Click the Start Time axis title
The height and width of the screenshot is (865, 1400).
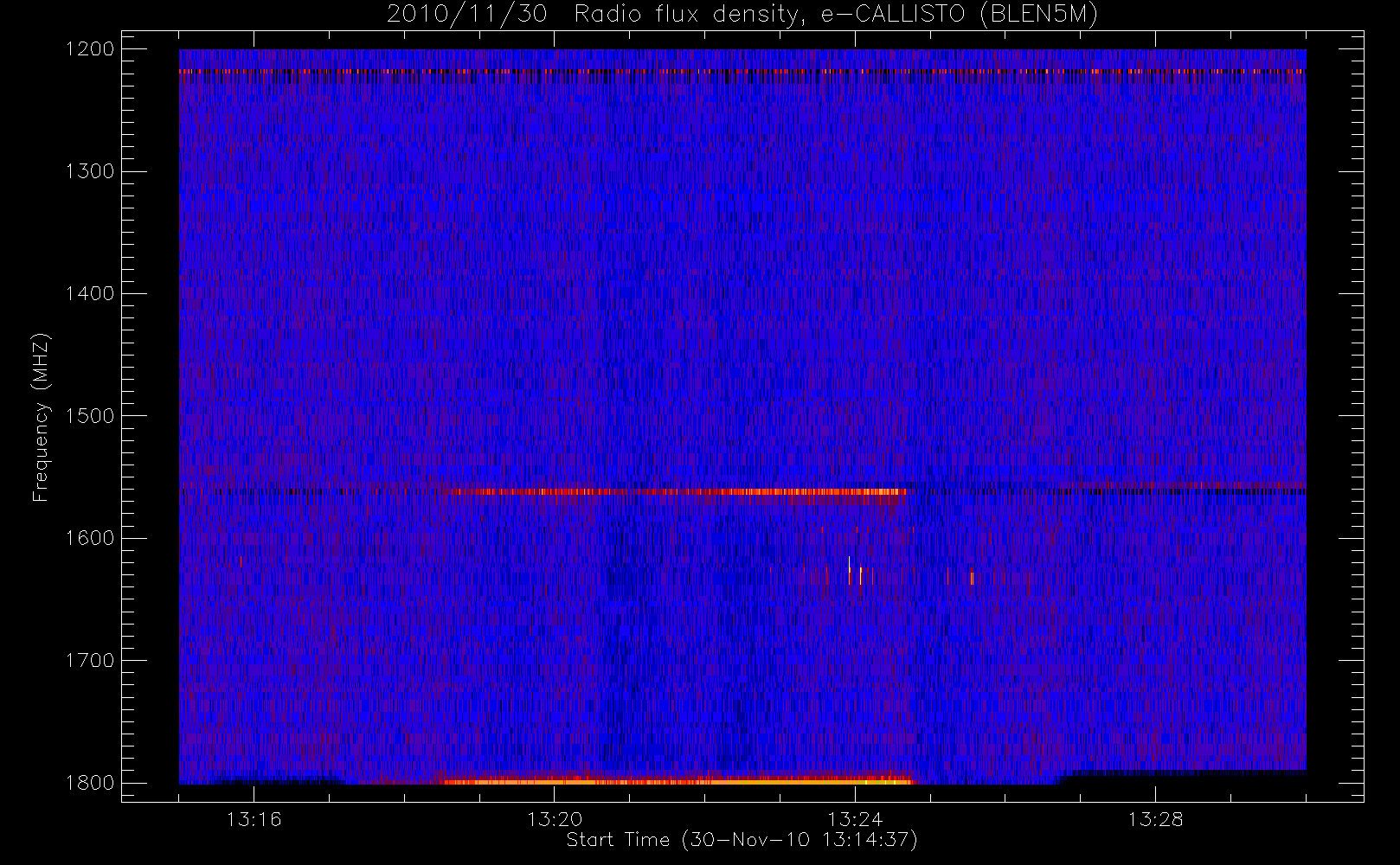point(742,840)
